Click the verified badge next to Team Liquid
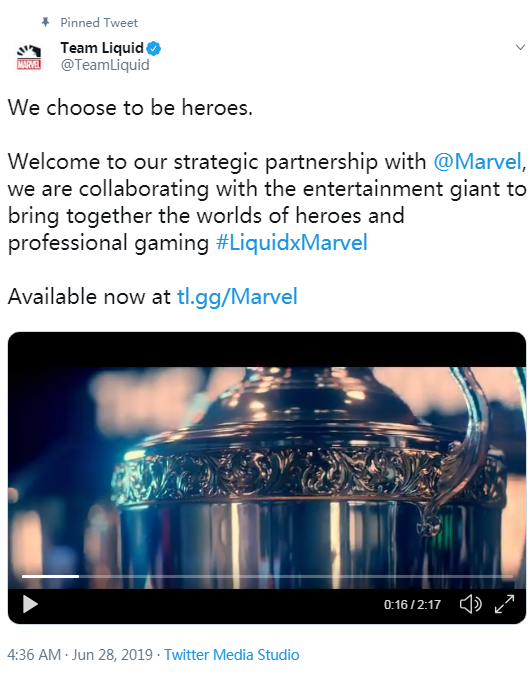This screenshot has width=530, height=674. click(x=153, y=49)
